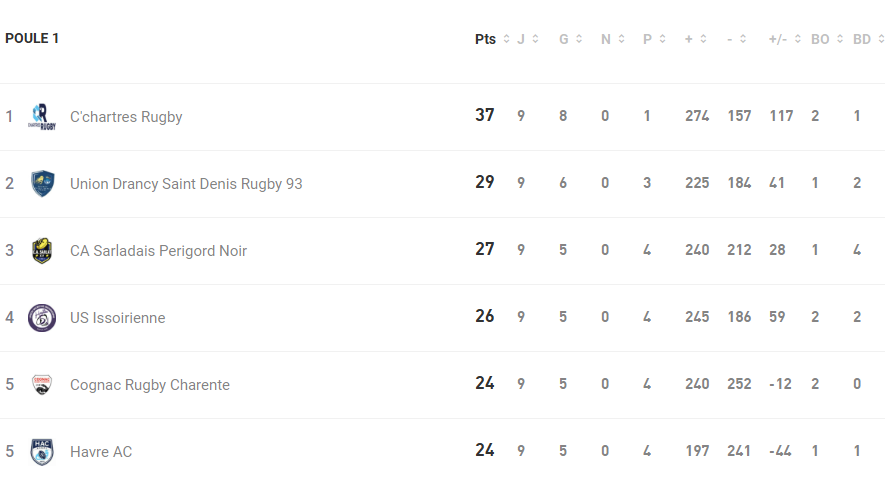Sort table by J column arrows
The height and width of the screenshot is (485, 885).
(x=535, y=39)
